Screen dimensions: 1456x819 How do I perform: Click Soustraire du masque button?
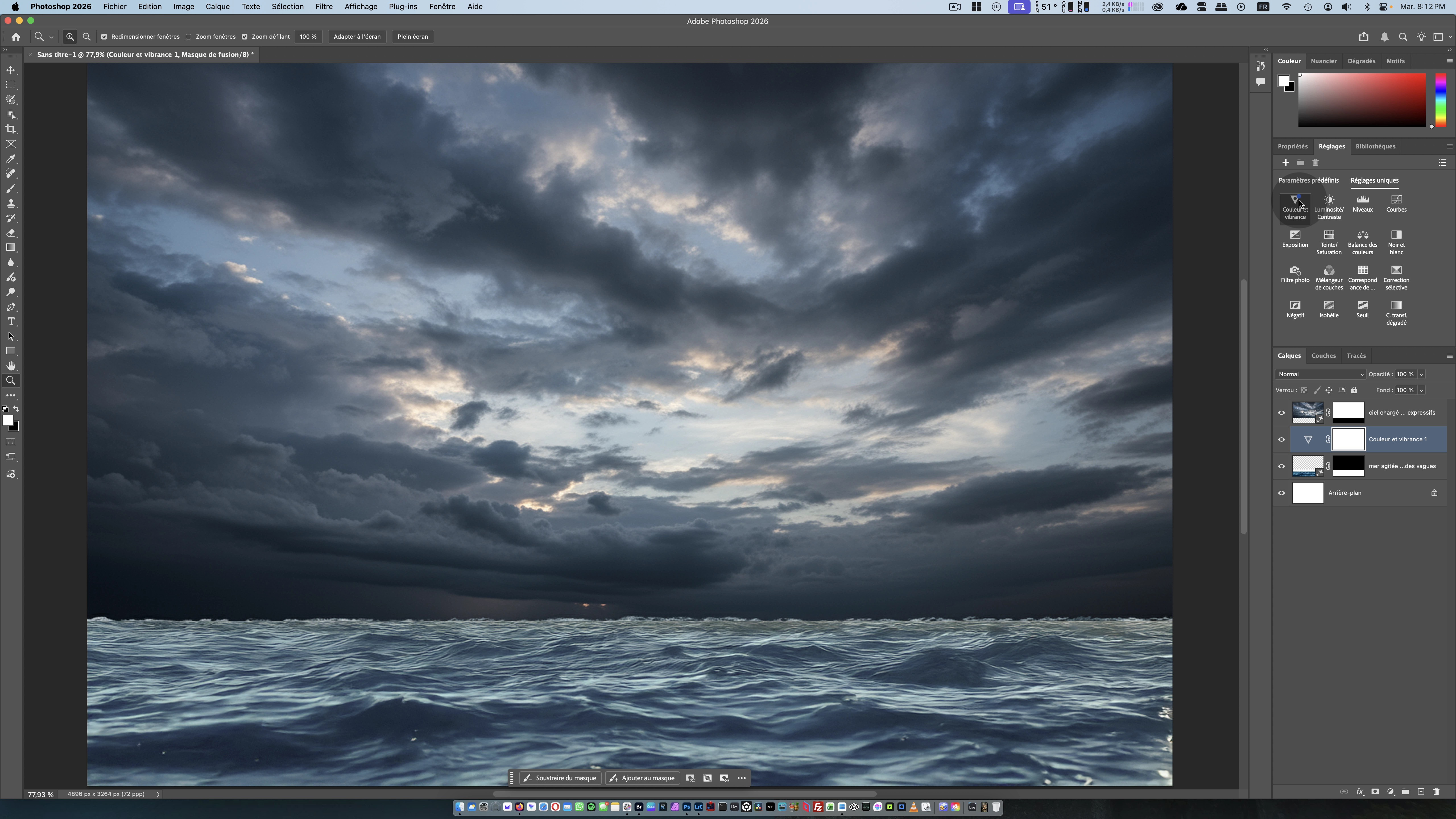point(560,778)
